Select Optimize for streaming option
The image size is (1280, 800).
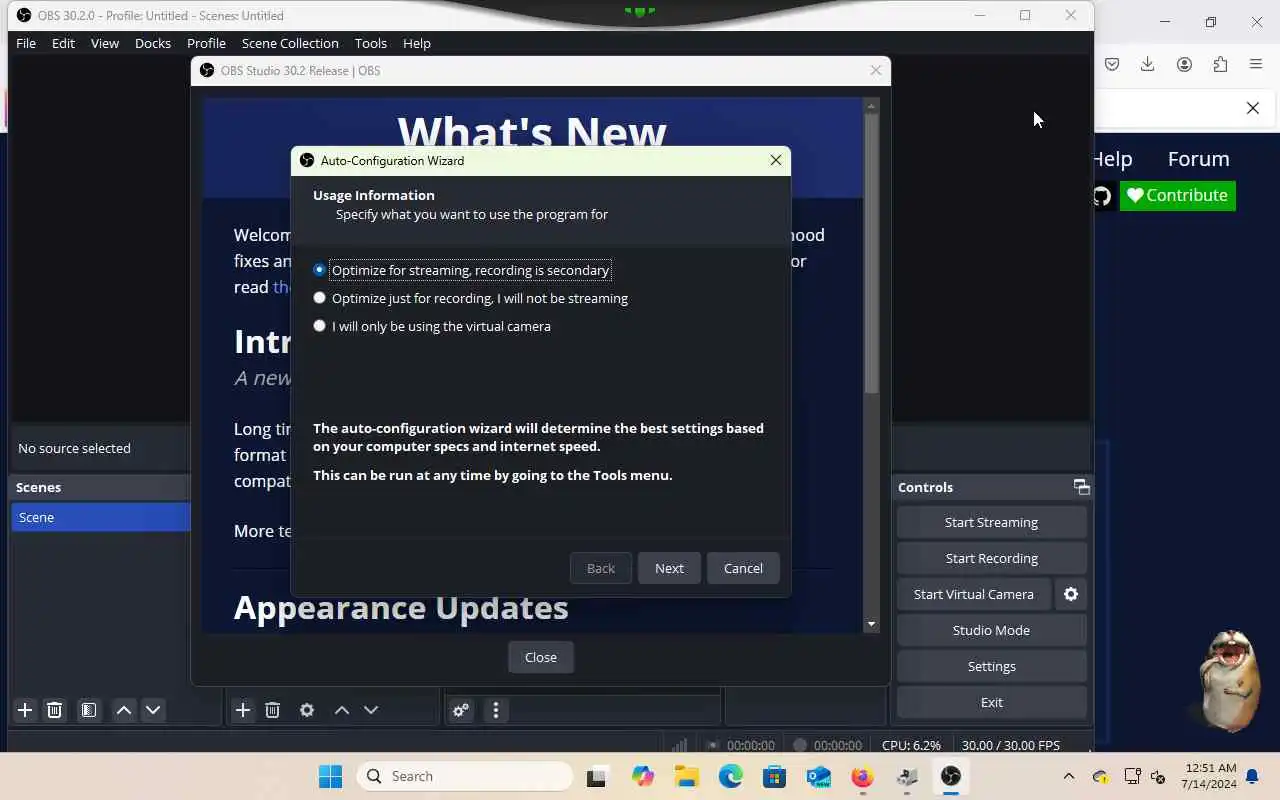point(461,270)
